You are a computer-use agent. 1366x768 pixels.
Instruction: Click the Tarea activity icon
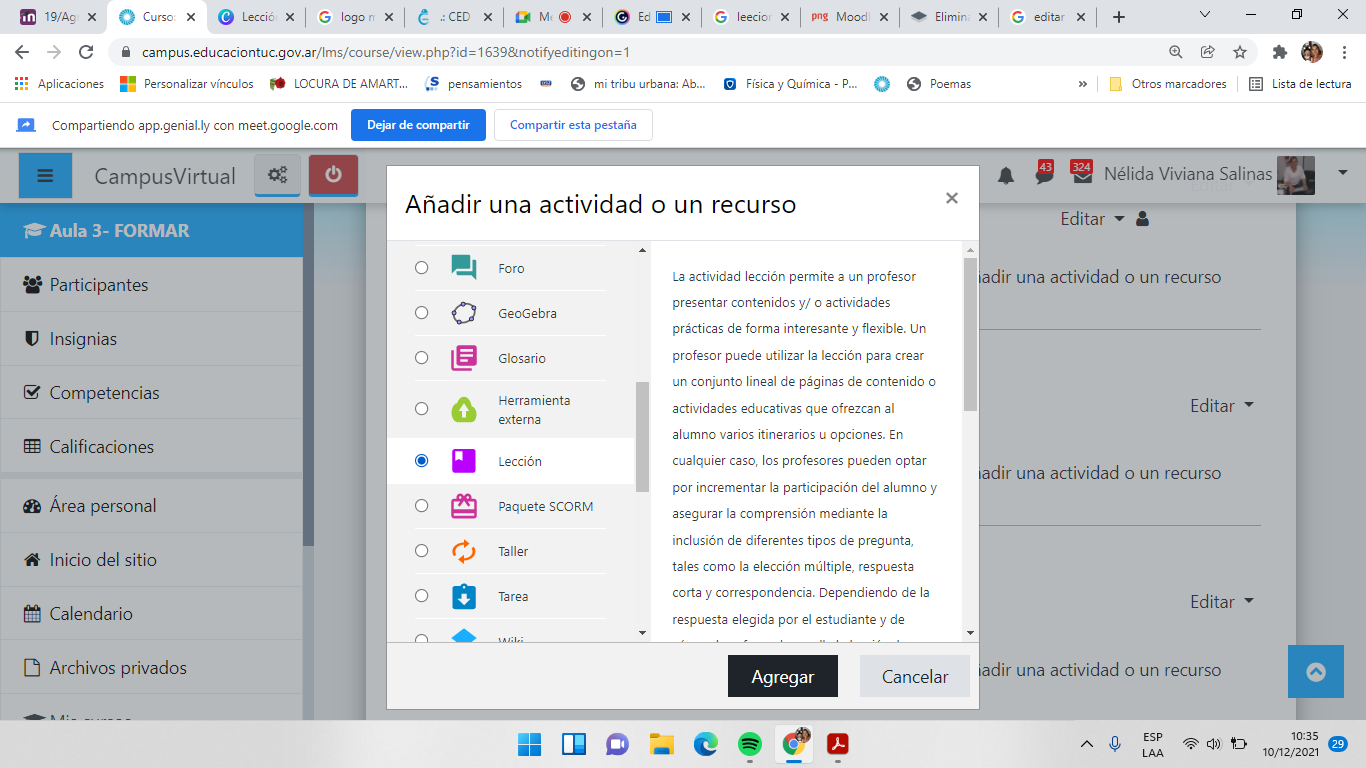point(463,596)
